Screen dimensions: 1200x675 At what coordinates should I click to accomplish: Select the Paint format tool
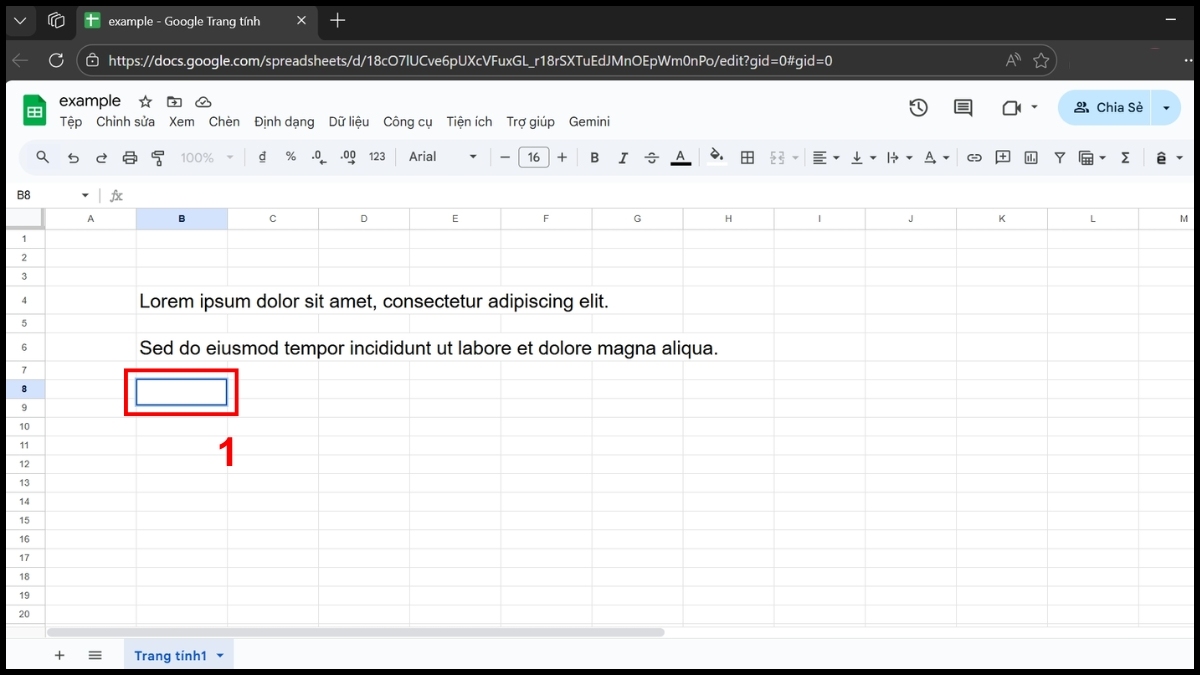pyautogui.click(x=158, y=157)
